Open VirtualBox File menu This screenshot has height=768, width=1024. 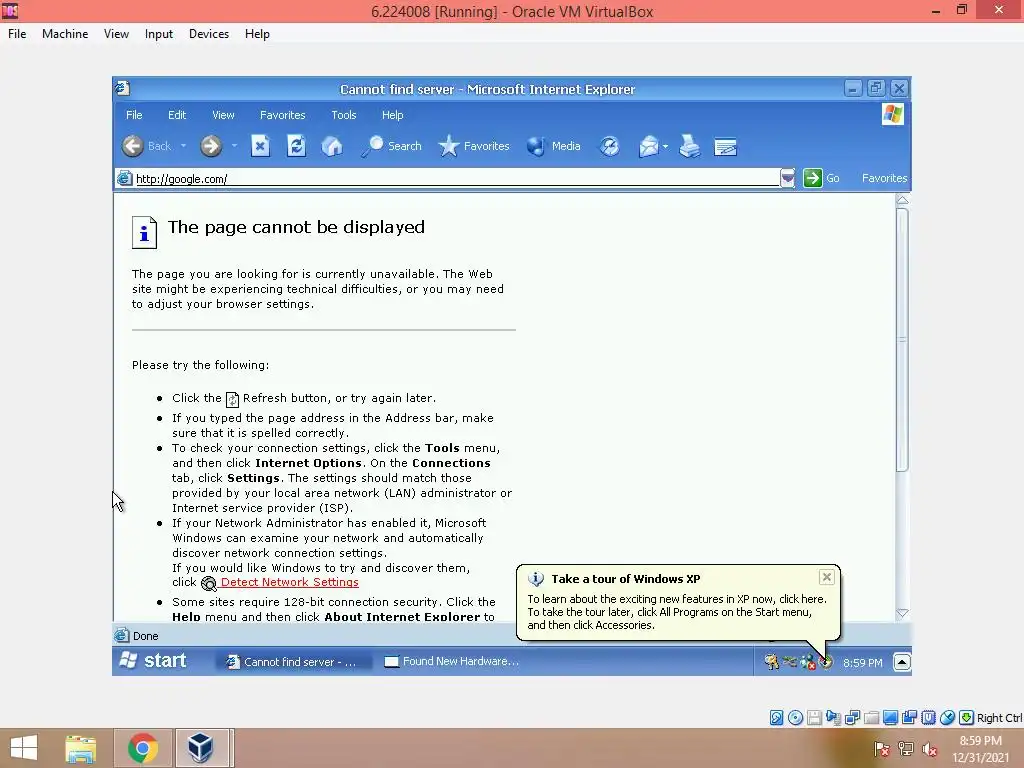coord(17,34)
